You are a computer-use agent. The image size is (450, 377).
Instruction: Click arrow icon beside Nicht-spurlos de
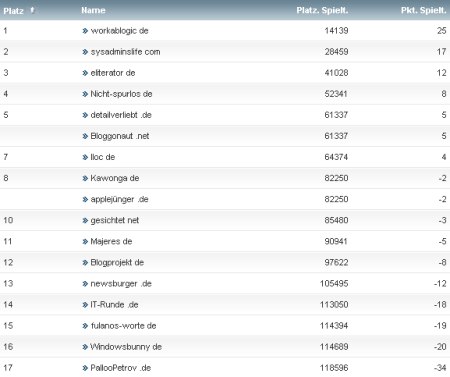[x=85, y=94]
